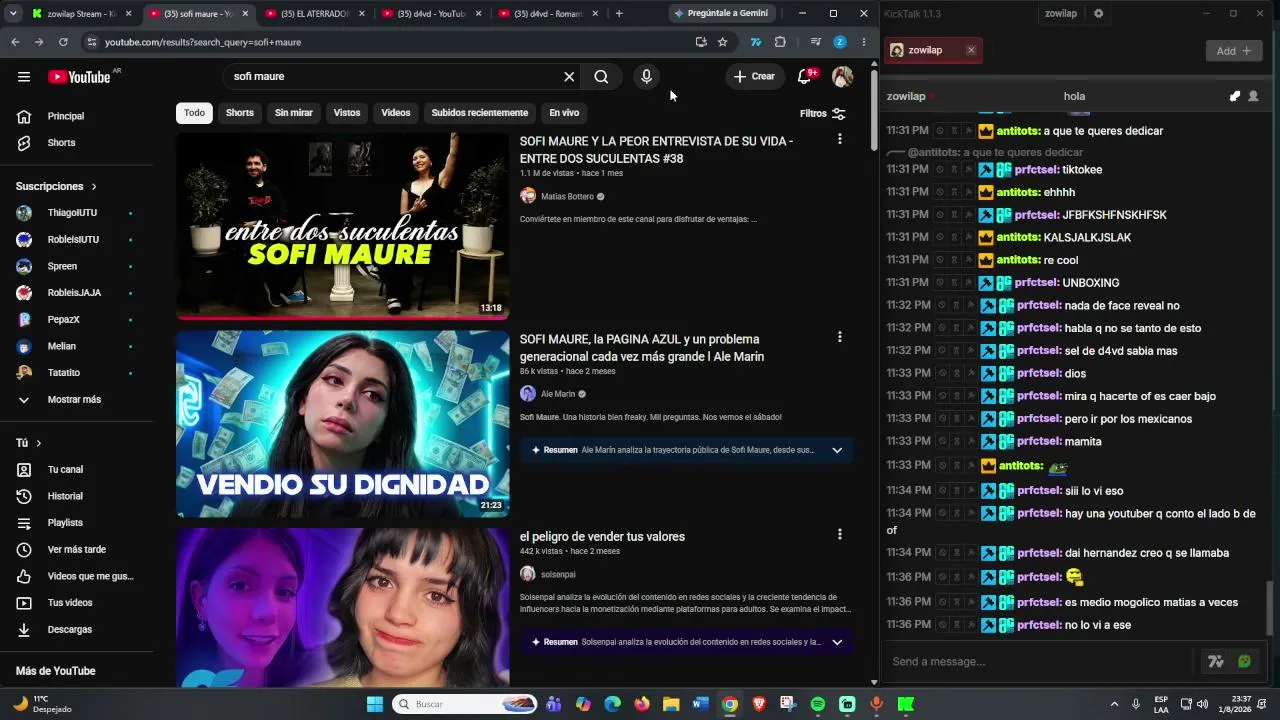Click the Add chatroom button in KickTalk
This screenshot has height=720, width=1280.
click(x=1233, y=51)
